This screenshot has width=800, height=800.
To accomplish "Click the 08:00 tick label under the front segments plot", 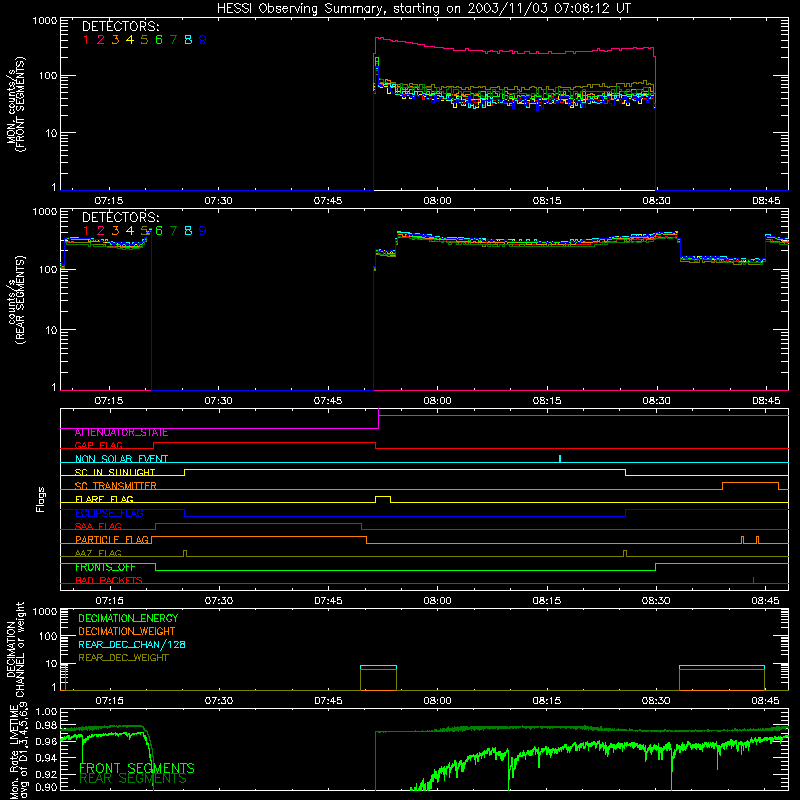I will [x=437, y=201].
